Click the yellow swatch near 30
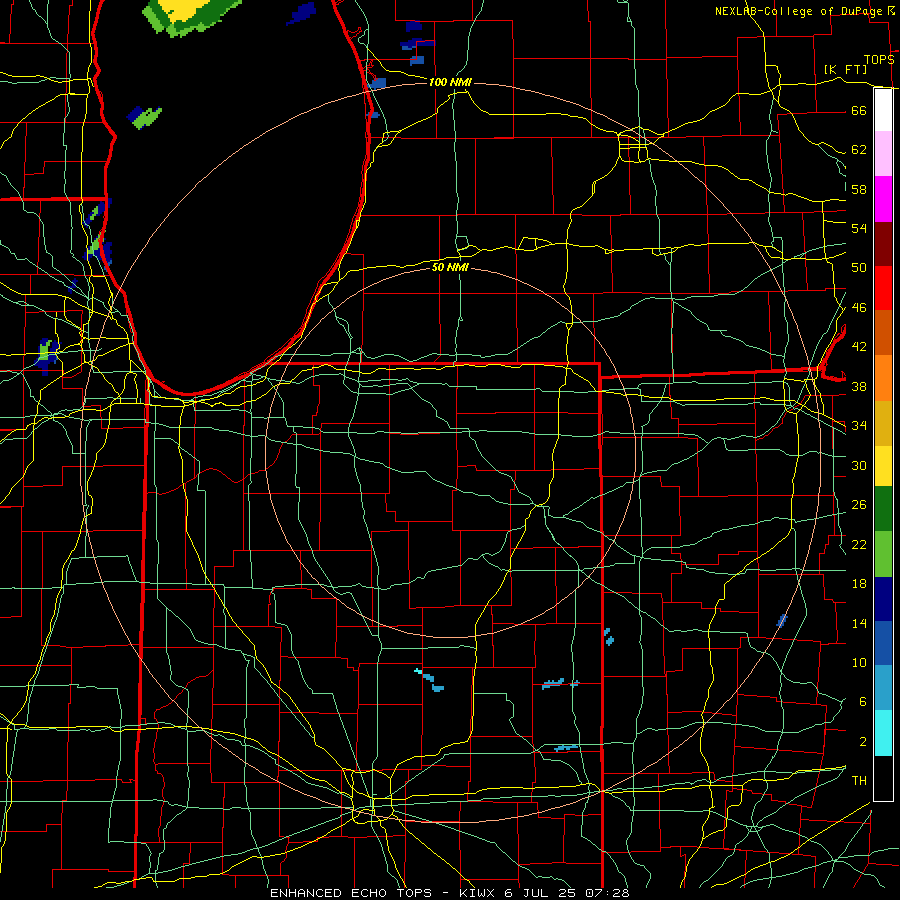 tap(883, 466)
